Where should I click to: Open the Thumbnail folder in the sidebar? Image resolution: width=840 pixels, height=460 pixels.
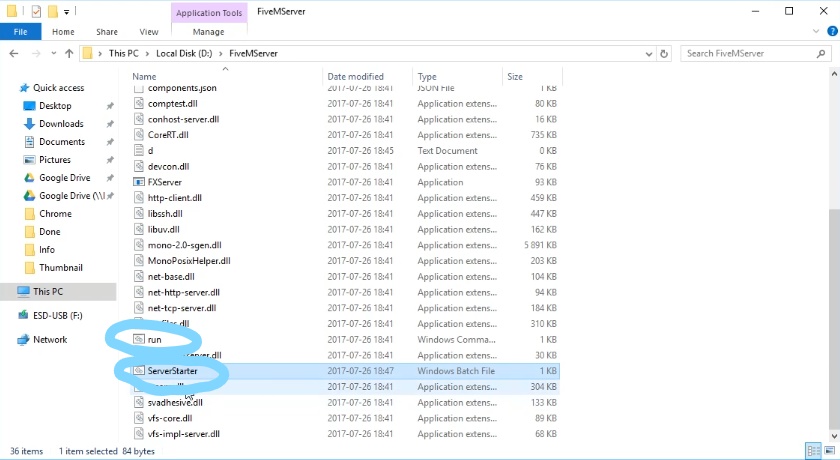[x=61, y=268]
